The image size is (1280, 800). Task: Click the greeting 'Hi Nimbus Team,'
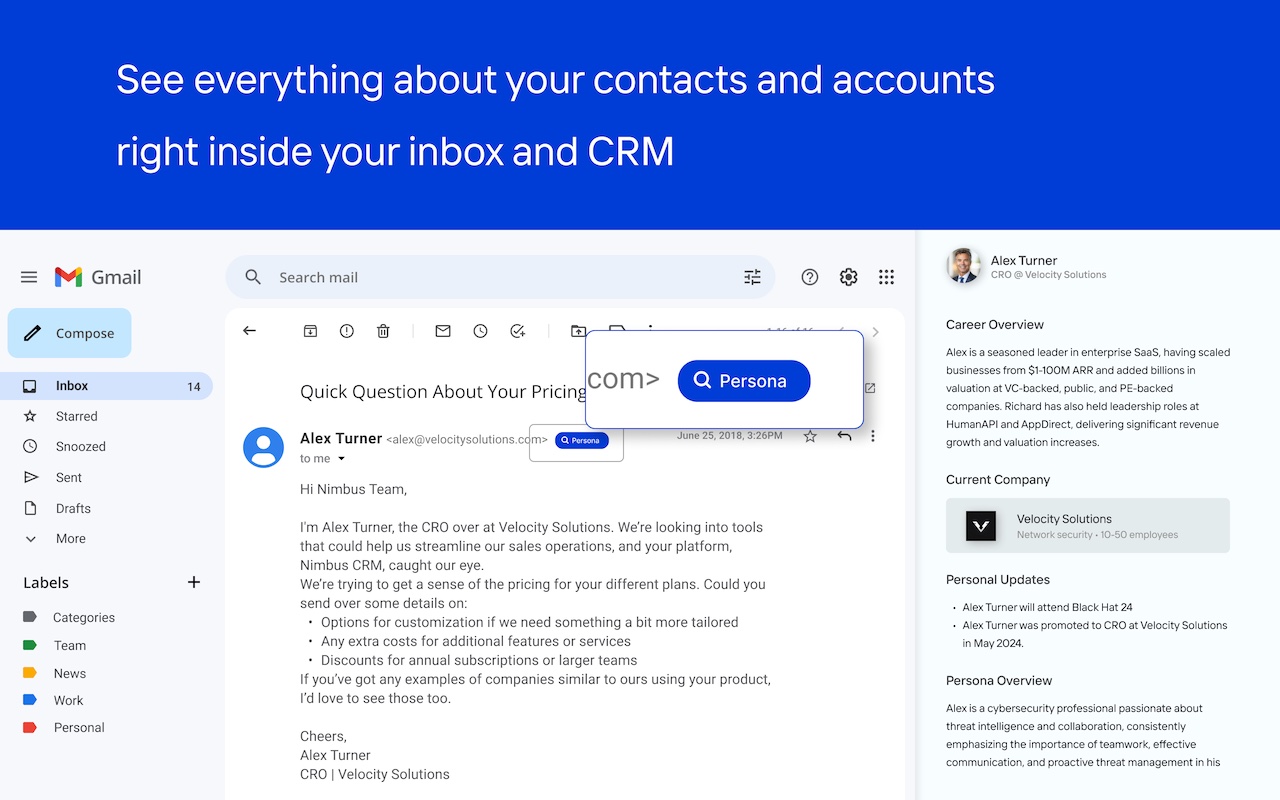[354, 490]
